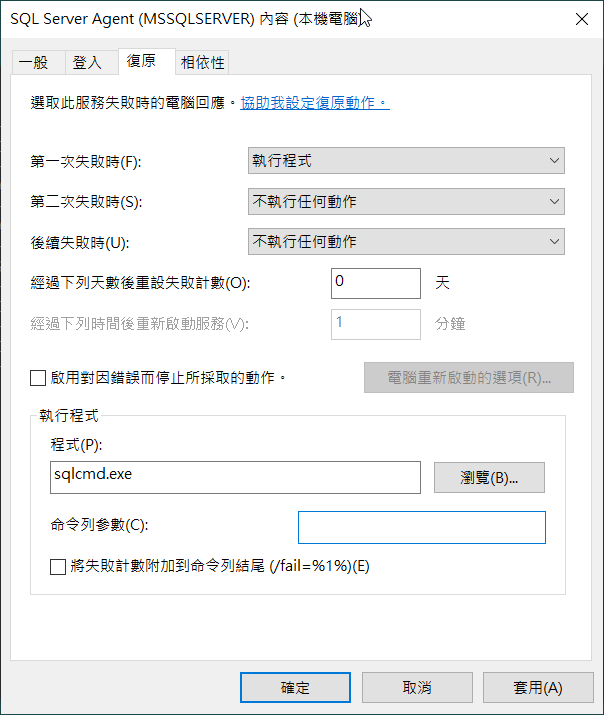Viewport: 604px width, 715px height.
Task: Open the 第二次失敗時 action dropdown
Action: (x=405, y=202)
